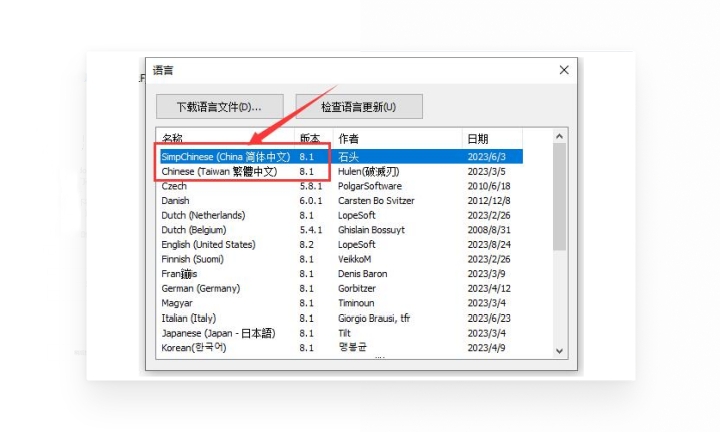The image size is (720, 432).
Task: Select the Magyar language row
Action: (342, 303)
